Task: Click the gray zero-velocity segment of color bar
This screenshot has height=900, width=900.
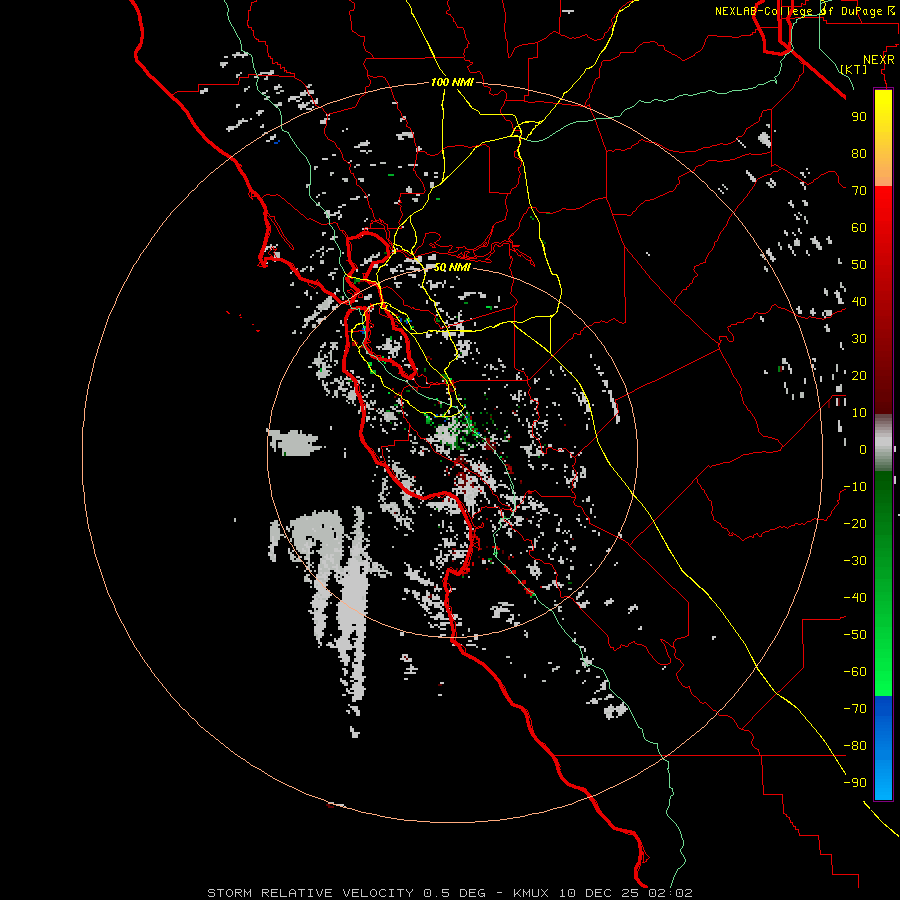Action: point(883,443)
